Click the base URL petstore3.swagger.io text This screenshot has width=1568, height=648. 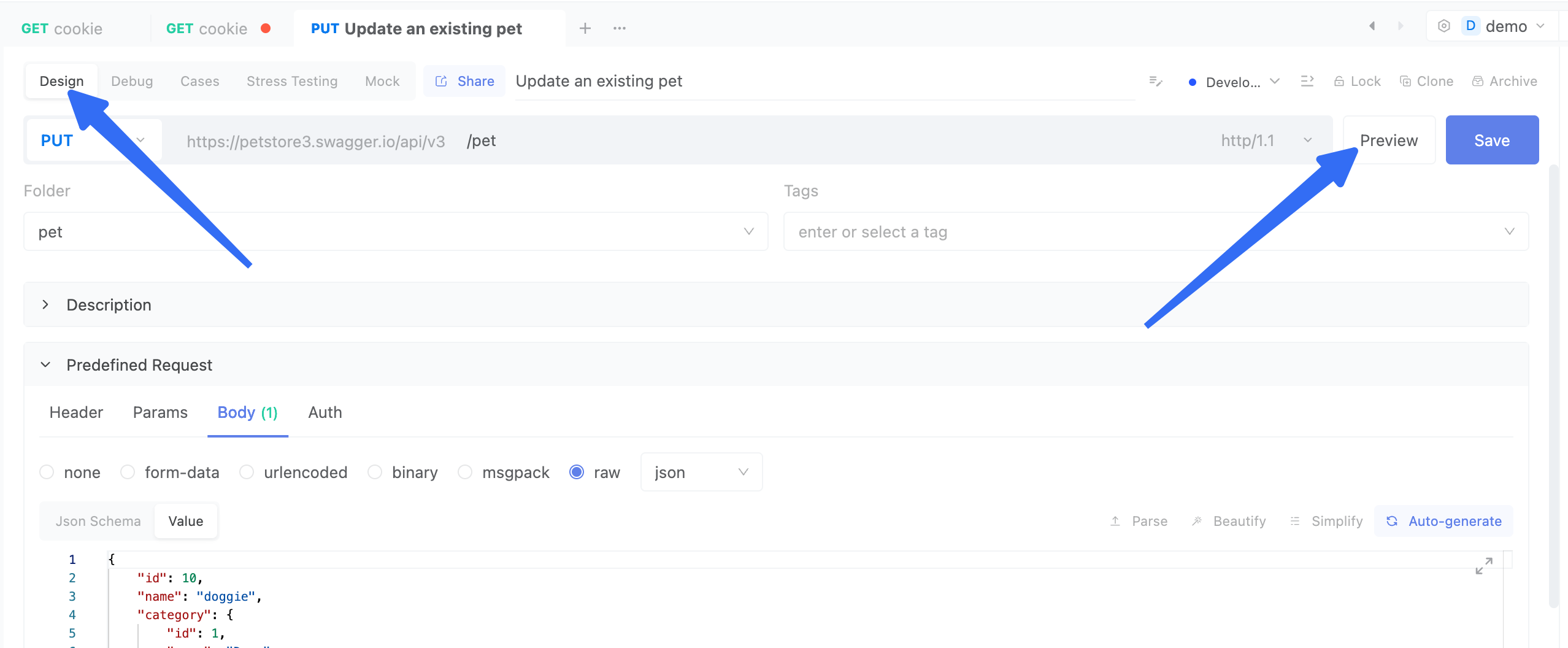coord(316,142)
